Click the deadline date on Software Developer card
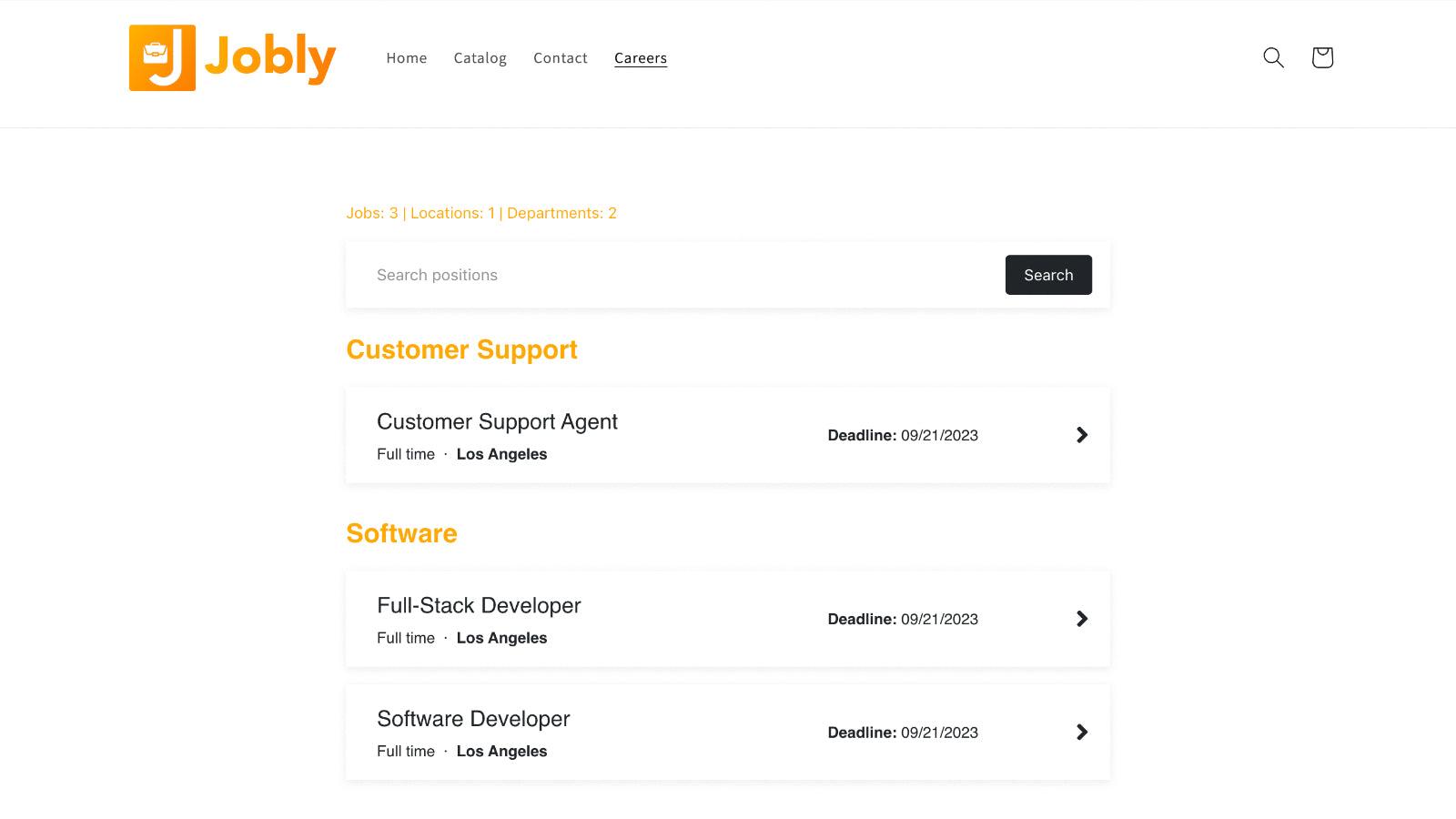 point(938,732)
